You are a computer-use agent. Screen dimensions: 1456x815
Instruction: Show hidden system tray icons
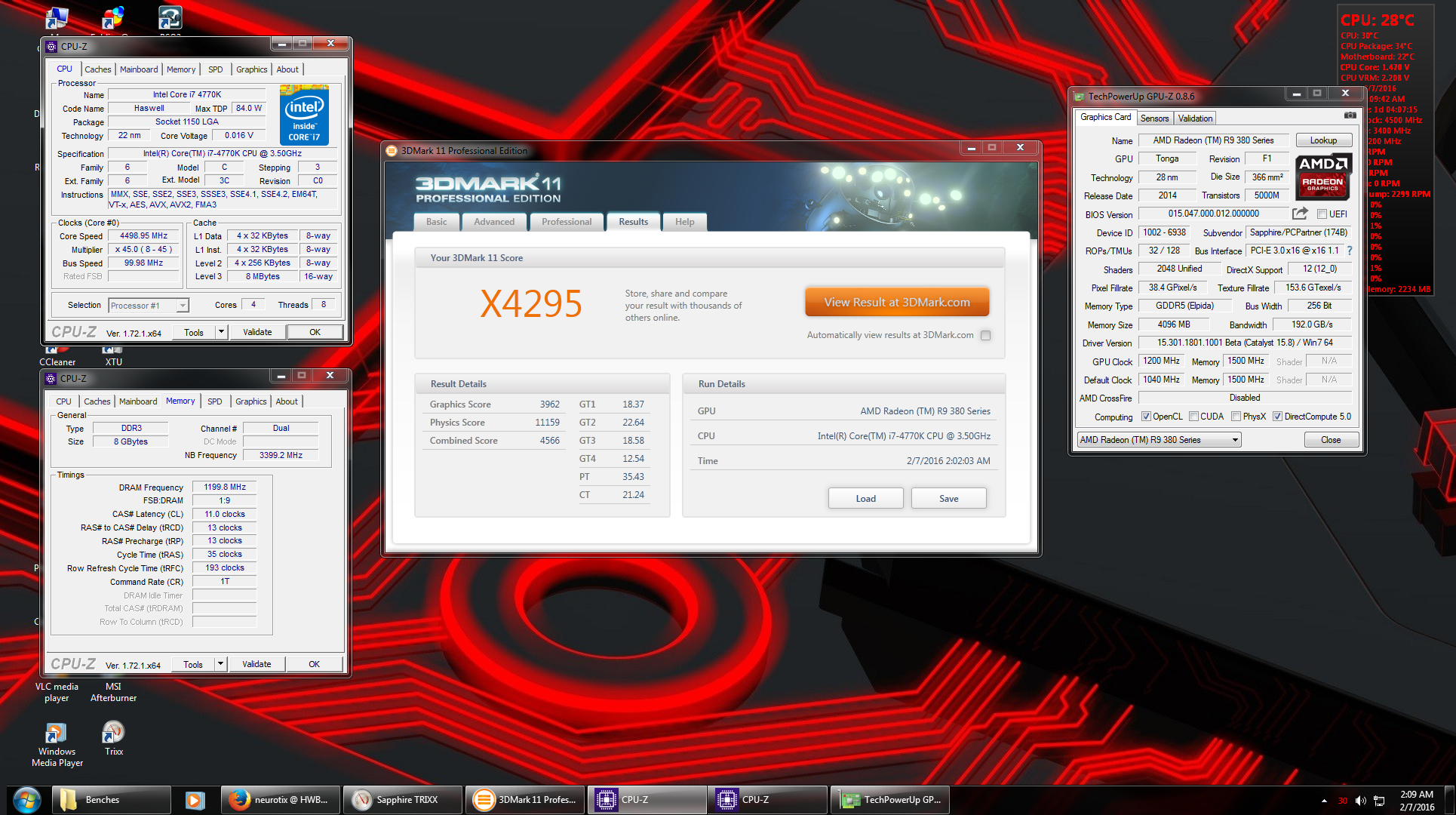click(1324, 801)
